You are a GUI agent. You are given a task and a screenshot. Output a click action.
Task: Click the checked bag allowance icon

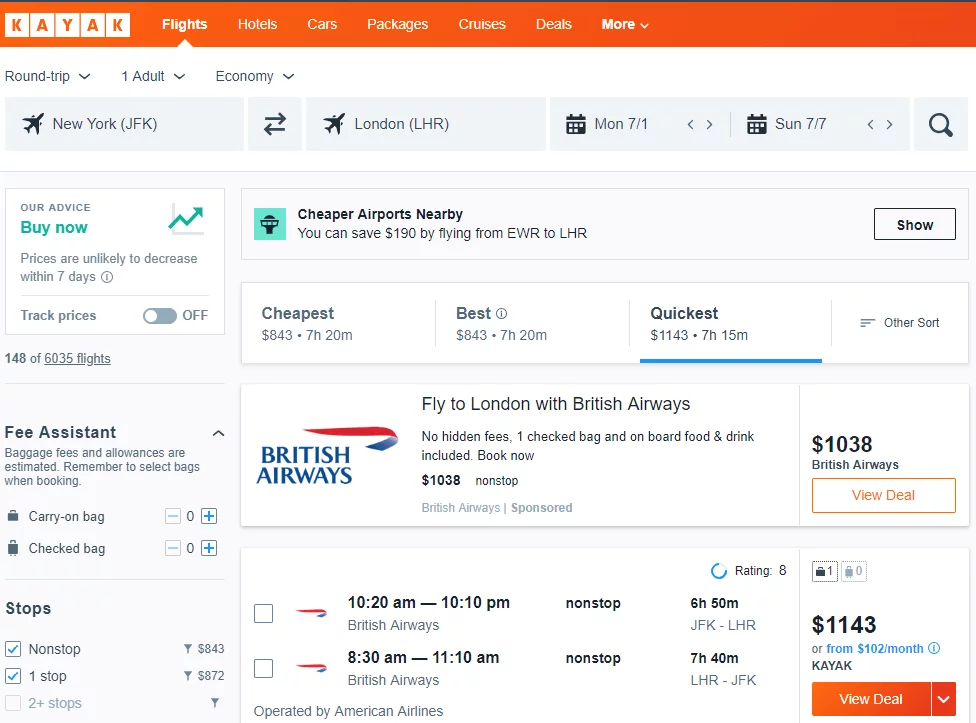(853, 571)
